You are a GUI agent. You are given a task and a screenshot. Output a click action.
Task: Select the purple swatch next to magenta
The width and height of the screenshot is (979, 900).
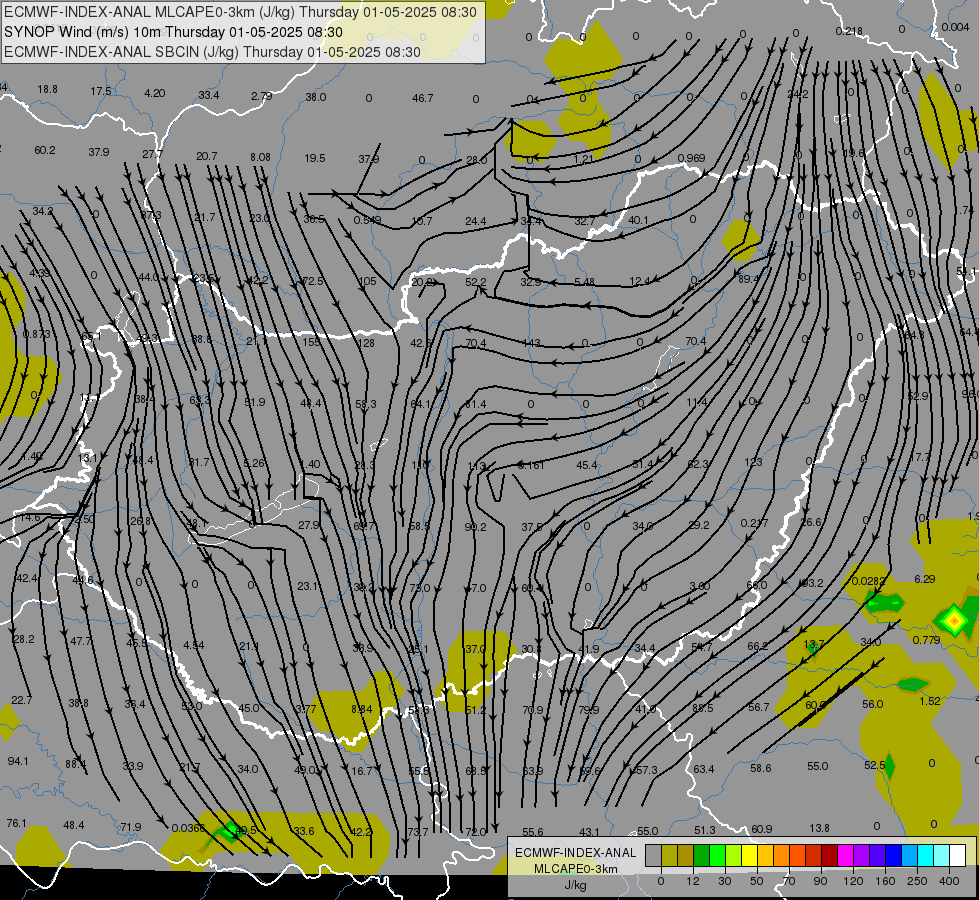862,856
